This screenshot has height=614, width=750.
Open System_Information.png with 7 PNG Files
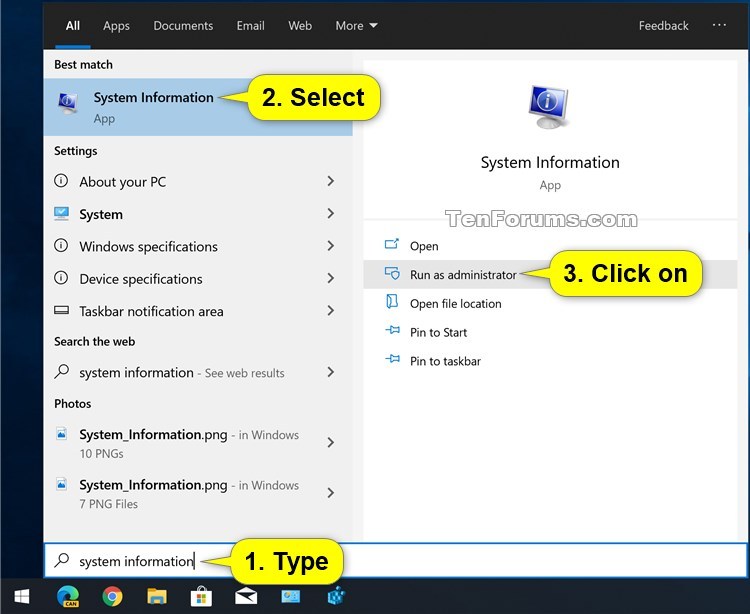(198, 493)
